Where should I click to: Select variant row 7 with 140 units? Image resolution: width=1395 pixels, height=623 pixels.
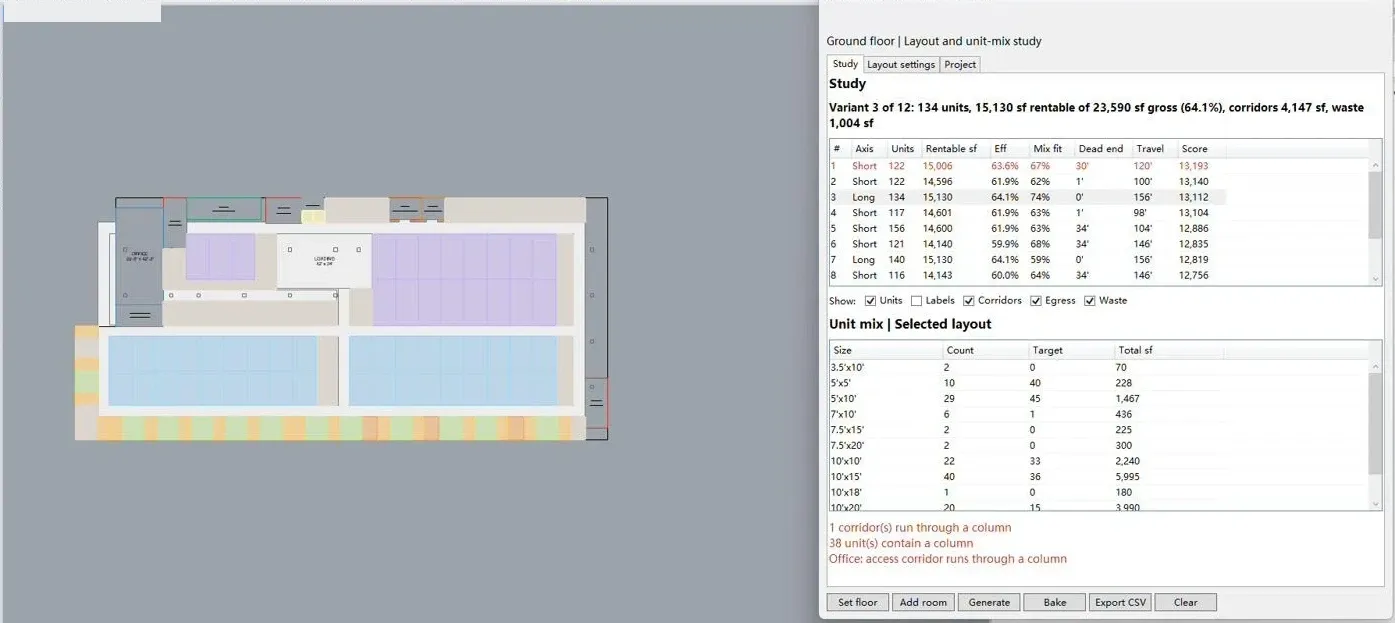(x=1028, y=260)
